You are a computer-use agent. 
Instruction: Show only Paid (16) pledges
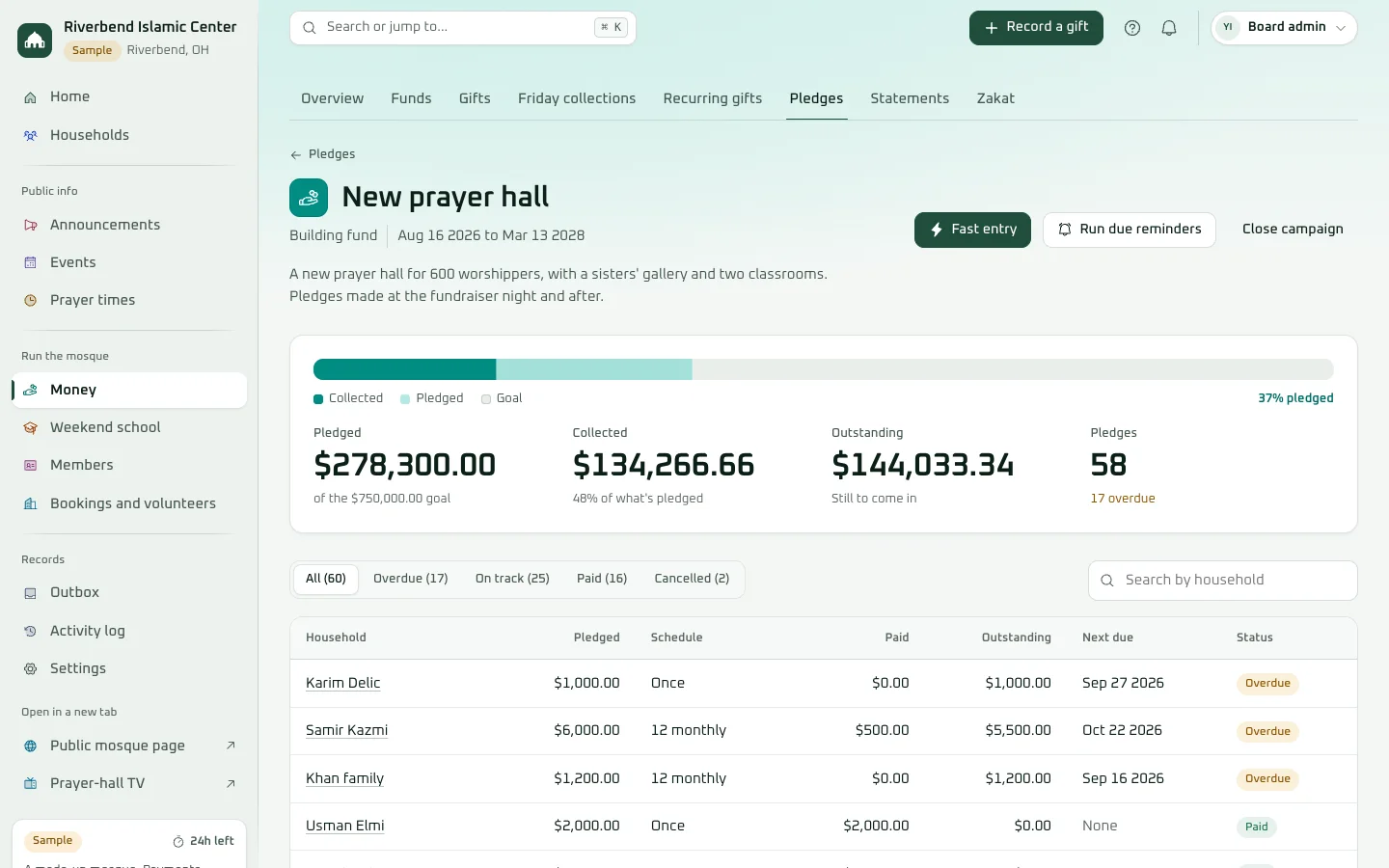click(x=602, y=579)
